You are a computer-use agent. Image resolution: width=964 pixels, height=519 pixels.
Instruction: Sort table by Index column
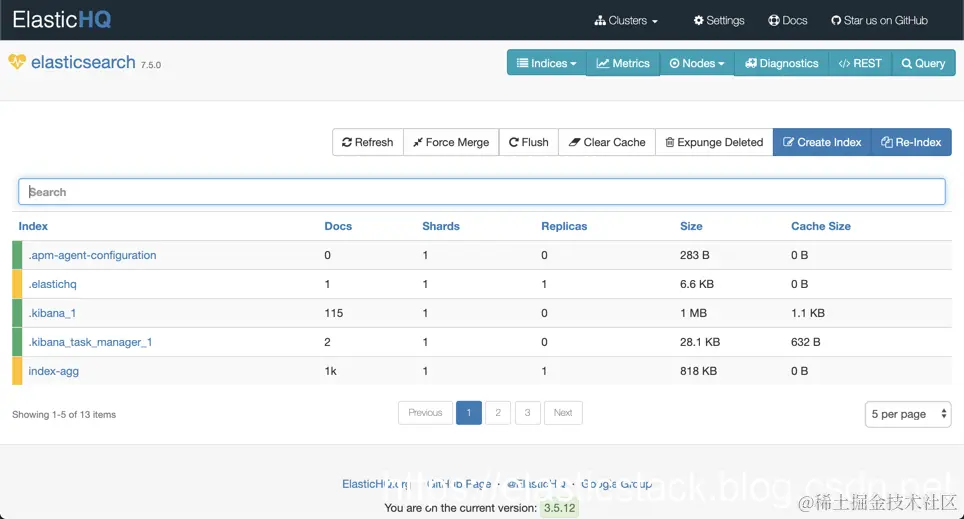(x=33, y=226)
